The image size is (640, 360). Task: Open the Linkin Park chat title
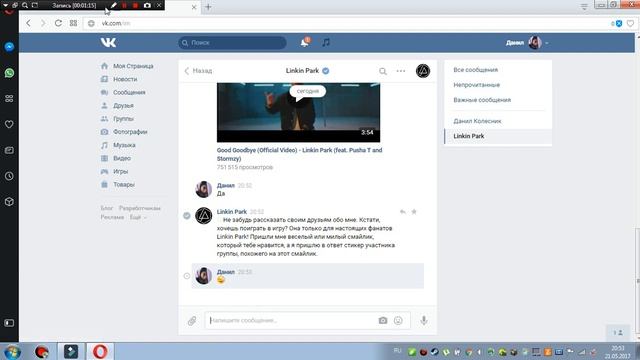pyautogui.click(x=302, y=71)
